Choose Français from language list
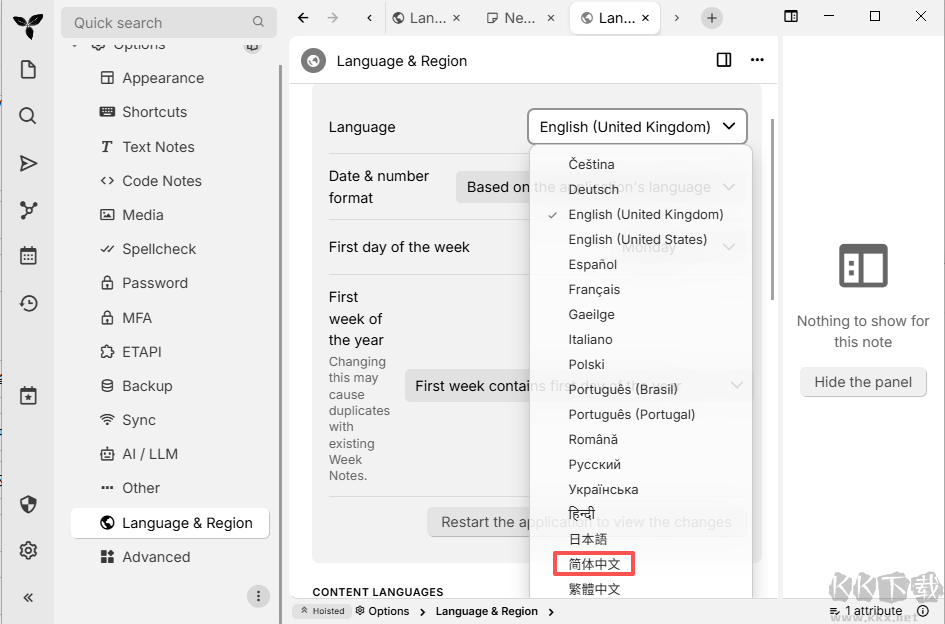This screenshot has height=624, width=945. [641, 289]
